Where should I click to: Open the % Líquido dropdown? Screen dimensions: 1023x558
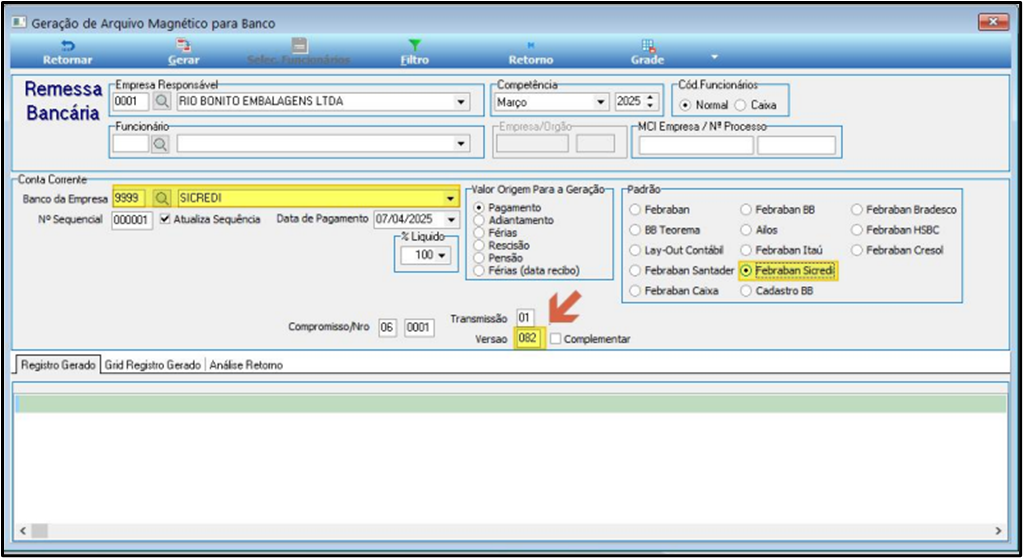pyautogui.click(x=442, y=255)
